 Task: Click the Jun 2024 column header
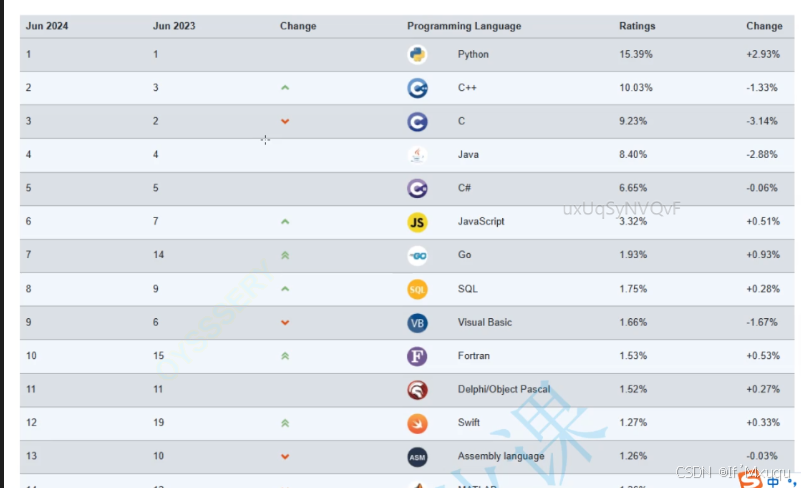(46, 26)
